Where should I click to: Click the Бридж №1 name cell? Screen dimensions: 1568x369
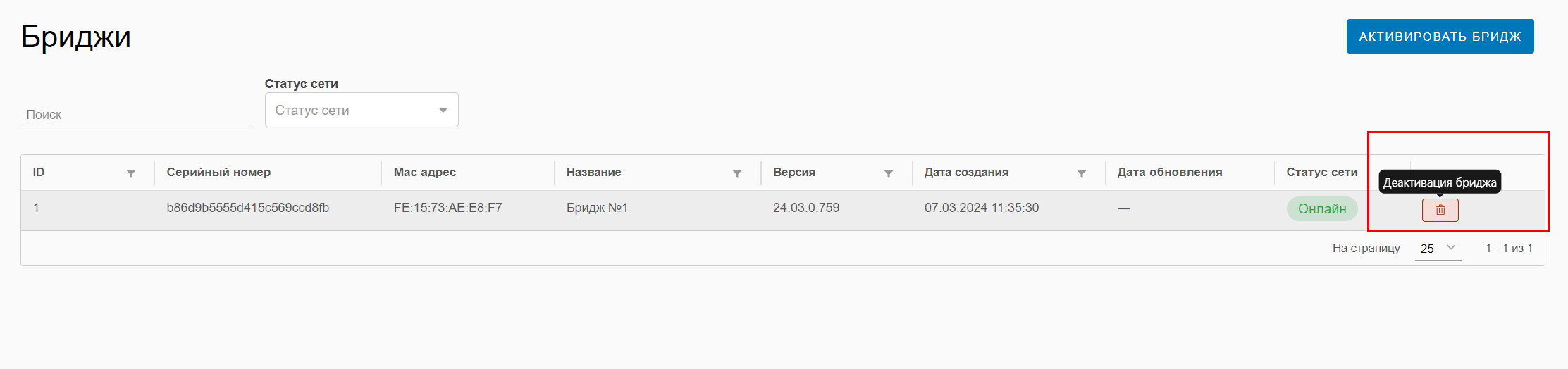597,208
